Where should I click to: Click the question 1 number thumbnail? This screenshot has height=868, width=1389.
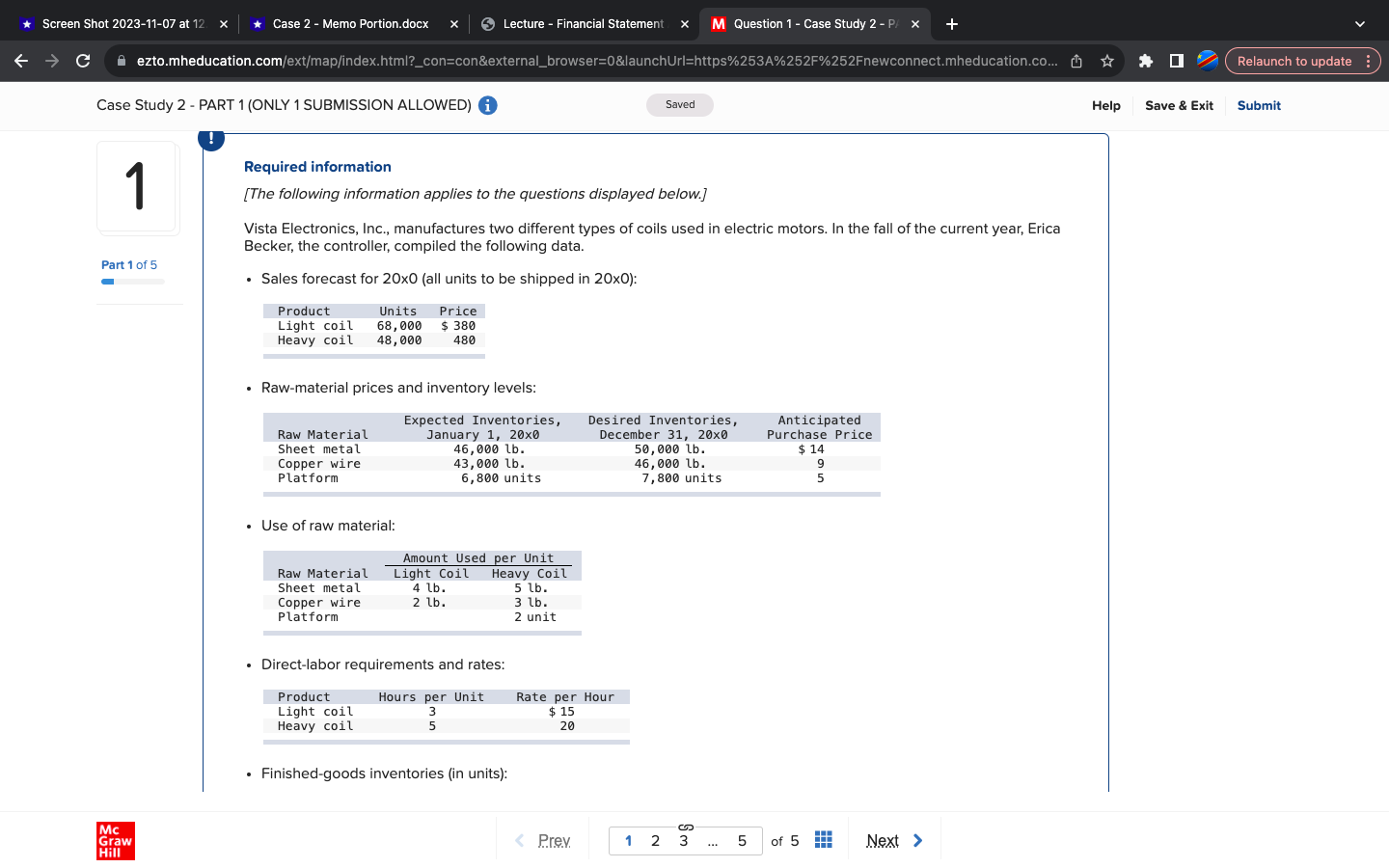point(136,186)
